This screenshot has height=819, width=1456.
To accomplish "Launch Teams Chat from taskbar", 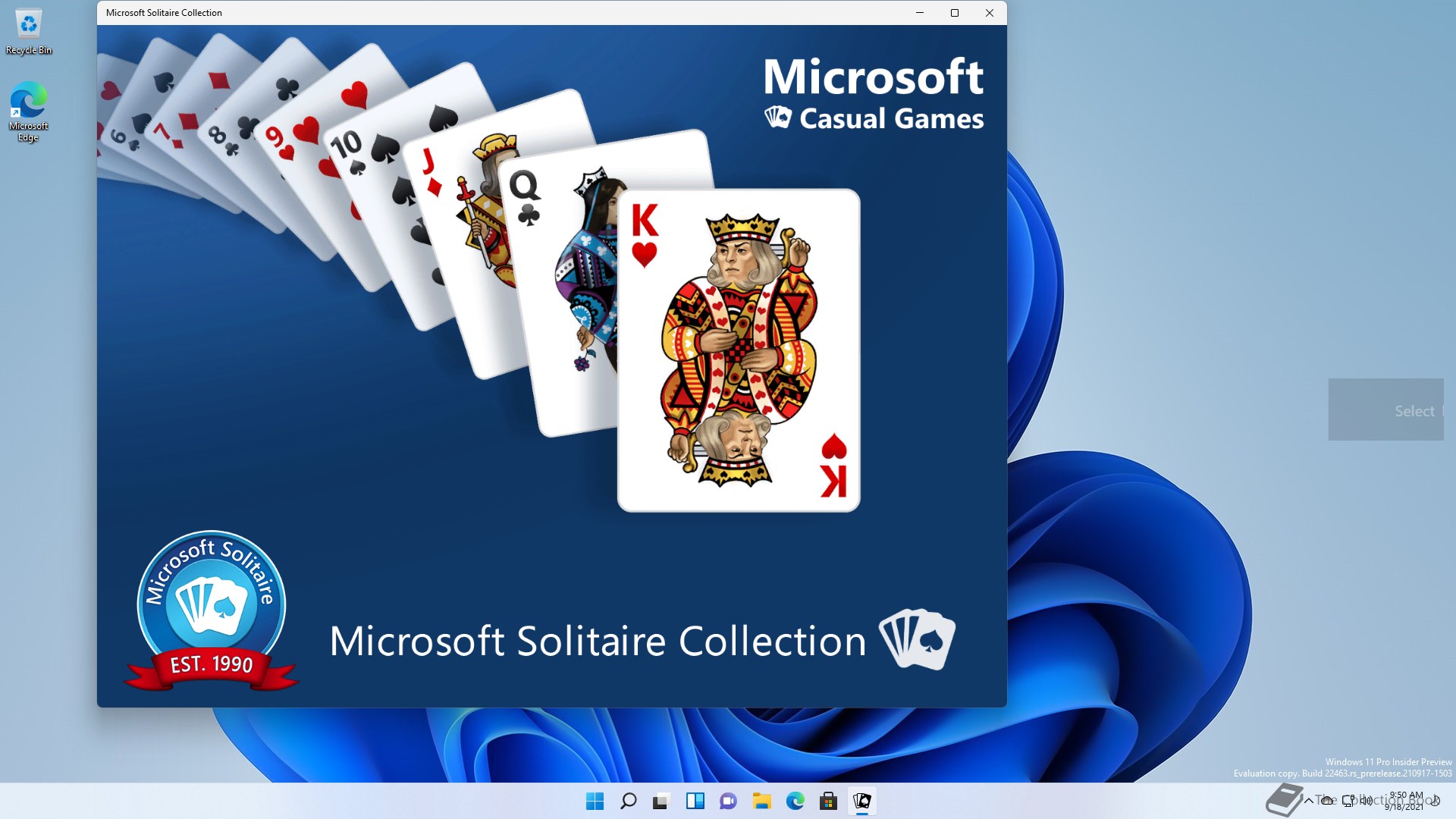I will click(x=728, y=801).
